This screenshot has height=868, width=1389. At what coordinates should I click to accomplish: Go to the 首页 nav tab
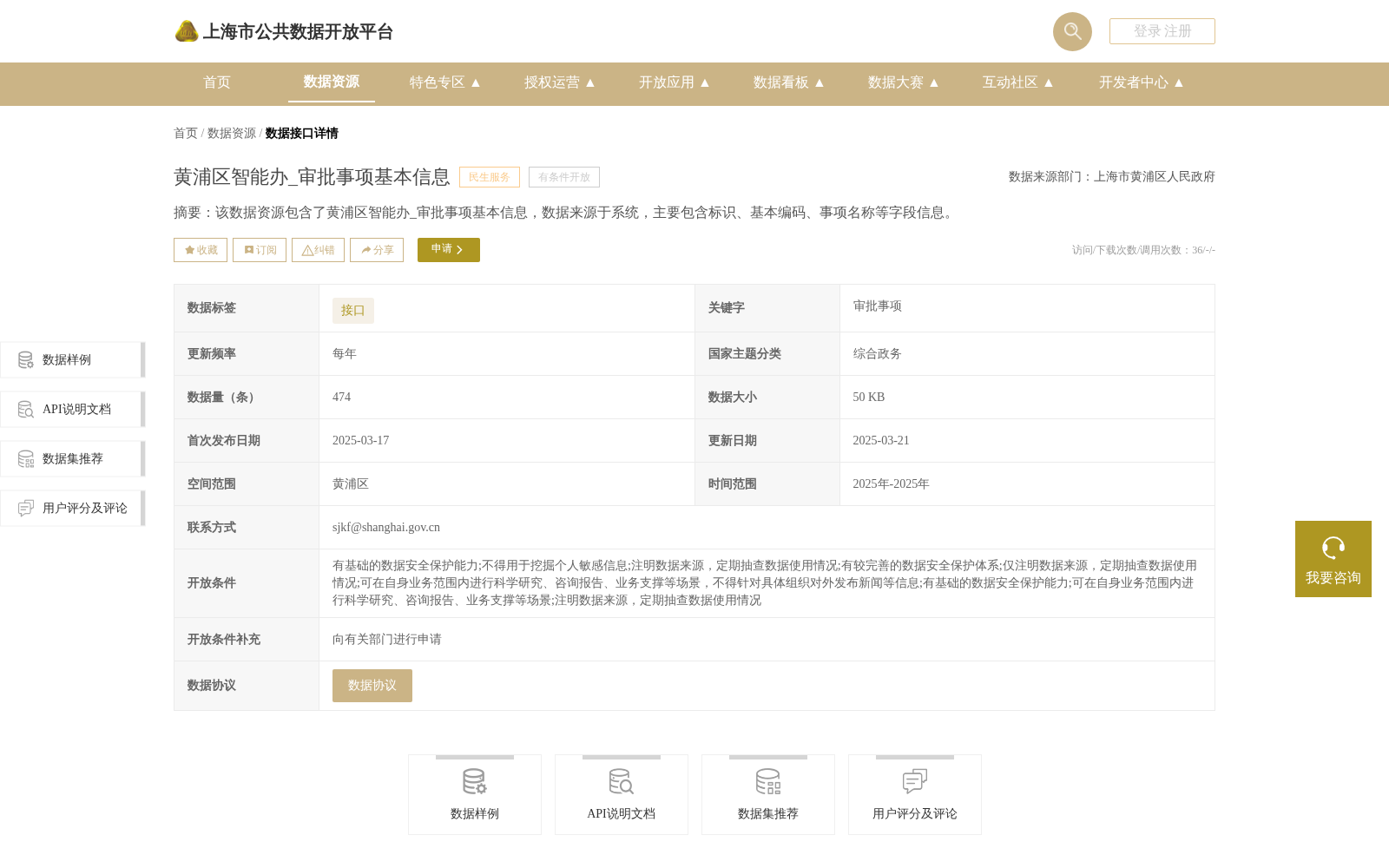pos(217,82)
